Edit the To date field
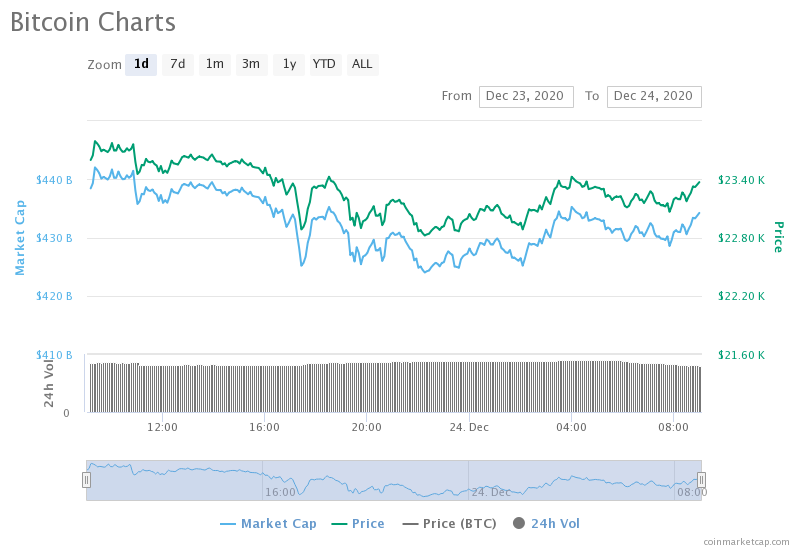The width and height of the screenshot is (800, 550). point(654,96)
